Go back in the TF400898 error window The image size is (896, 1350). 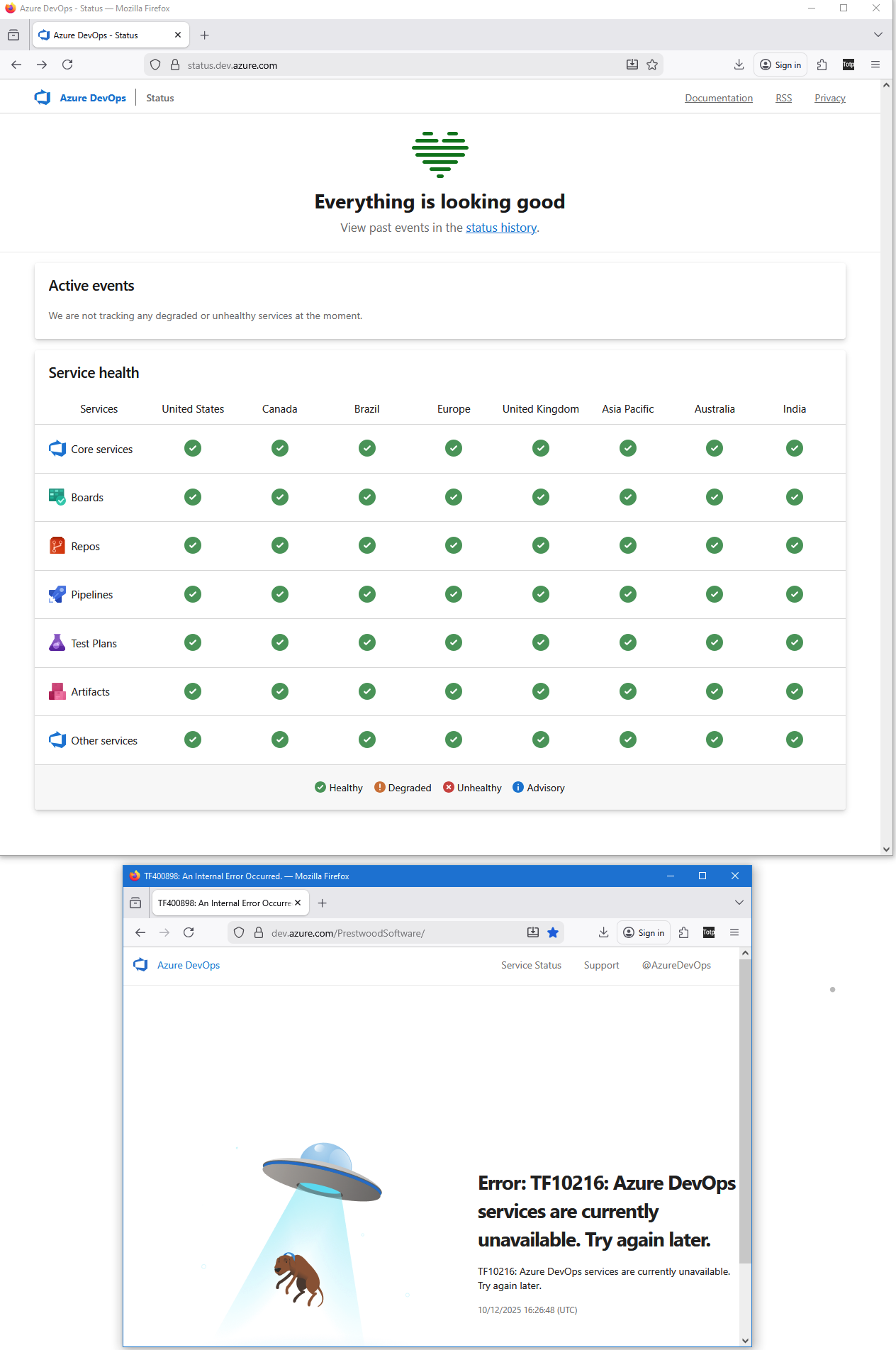pos(140,932)
